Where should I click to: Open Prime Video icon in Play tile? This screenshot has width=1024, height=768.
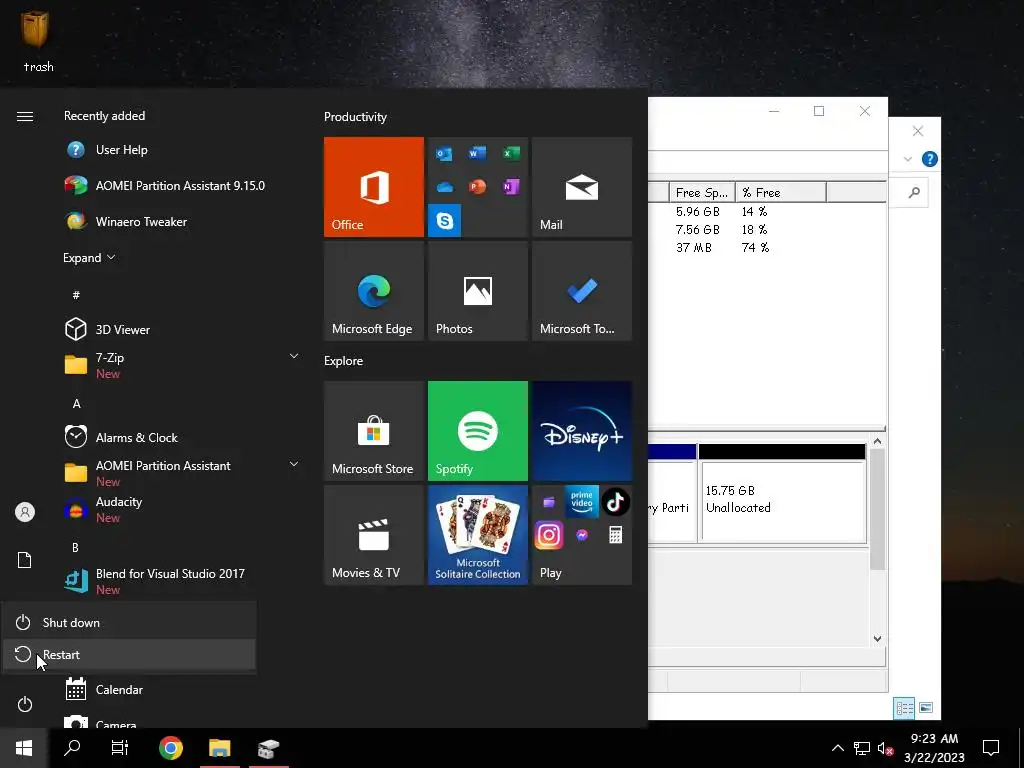tap(582, 502)
